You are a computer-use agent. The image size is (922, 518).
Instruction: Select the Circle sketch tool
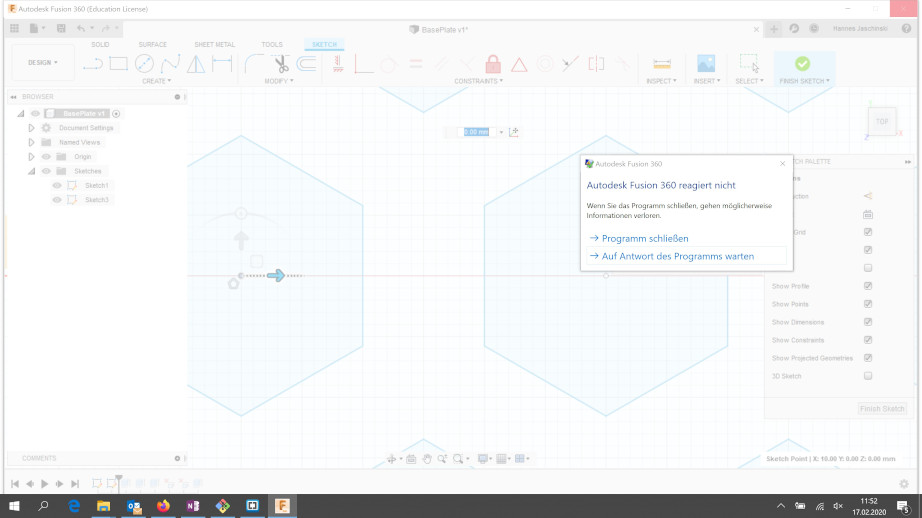pos(144,64)
